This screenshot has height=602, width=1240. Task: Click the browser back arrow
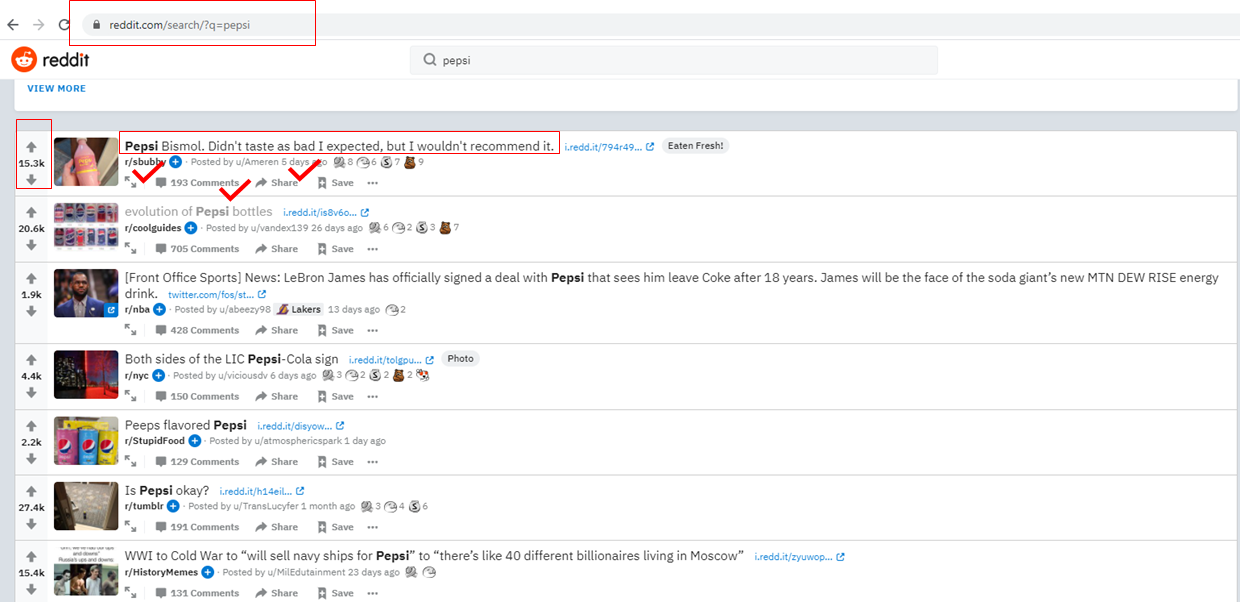[x=13, y=24]
